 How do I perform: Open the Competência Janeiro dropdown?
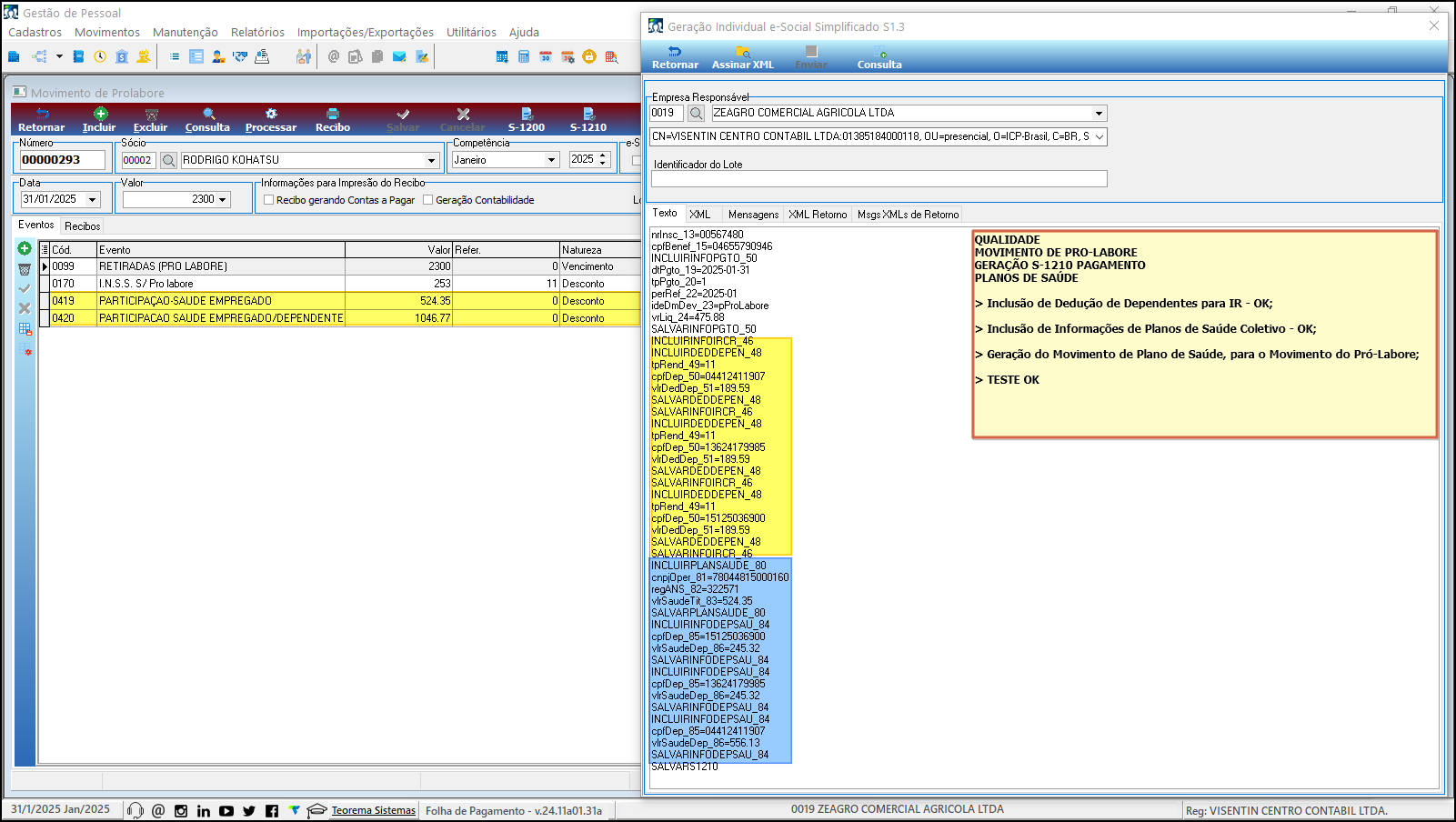click(551, 160)
